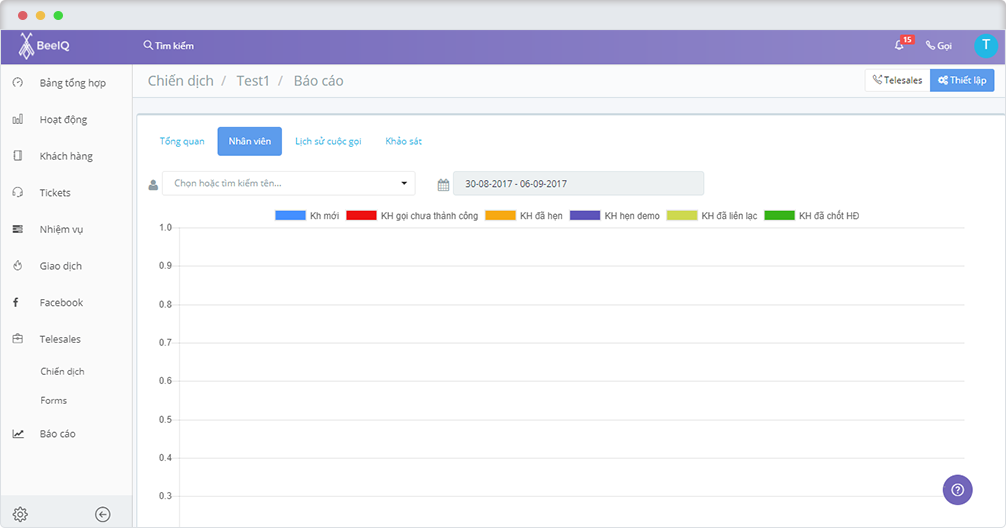Click the KH đã hẹn orange color swatch
1006x528 pixels.
tap(500, 216)
